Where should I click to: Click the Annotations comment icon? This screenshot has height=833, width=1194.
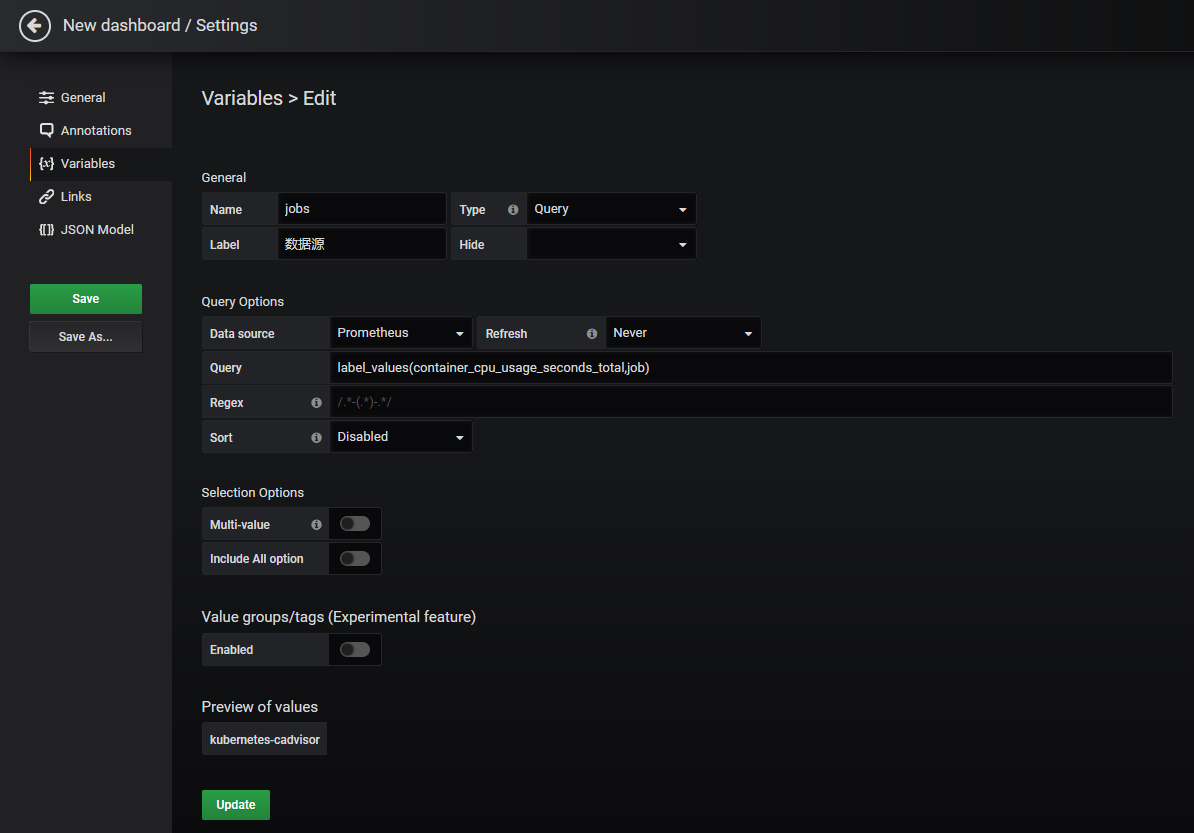click(46, 131)
